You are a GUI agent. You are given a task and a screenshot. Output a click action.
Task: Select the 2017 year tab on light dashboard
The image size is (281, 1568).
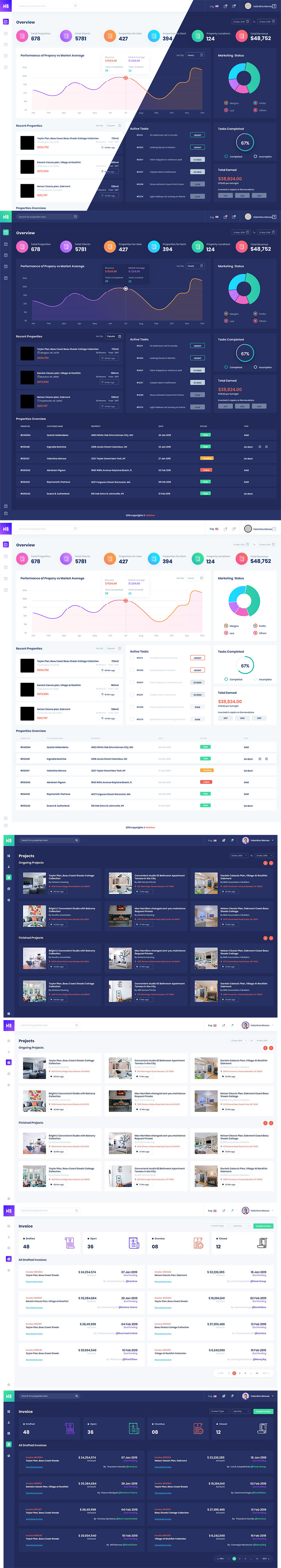(x=226, y=718)
